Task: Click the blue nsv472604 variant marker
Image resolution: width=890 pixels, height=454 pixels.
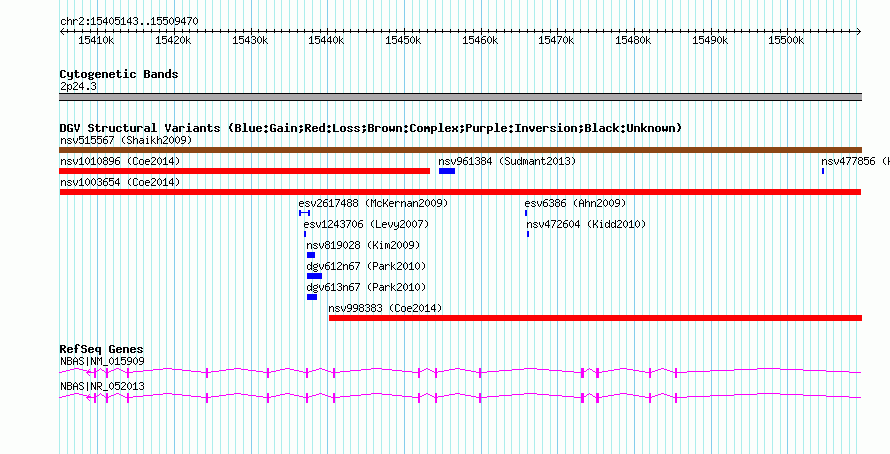Action: (528, 234)
